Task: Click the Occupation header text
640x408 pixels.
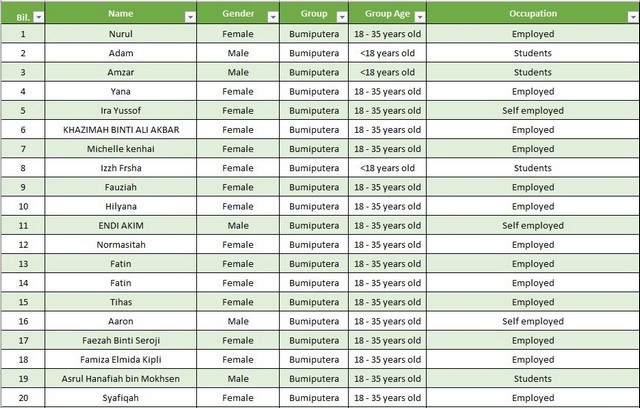Action: pos(532,14)
